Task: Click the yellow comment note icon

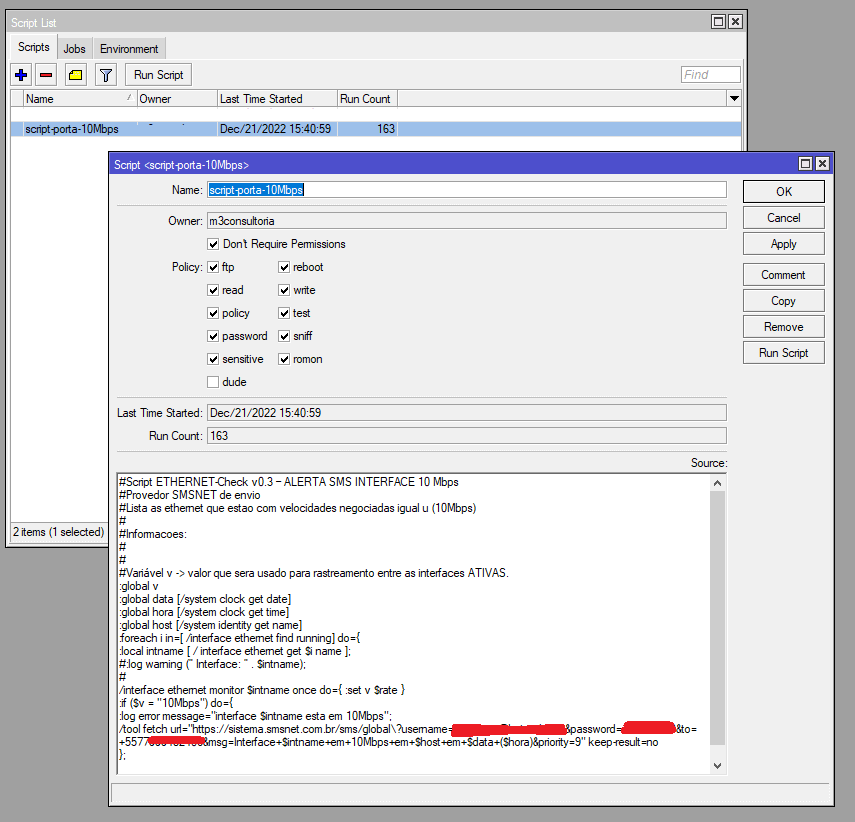Action: pos(76,75)
